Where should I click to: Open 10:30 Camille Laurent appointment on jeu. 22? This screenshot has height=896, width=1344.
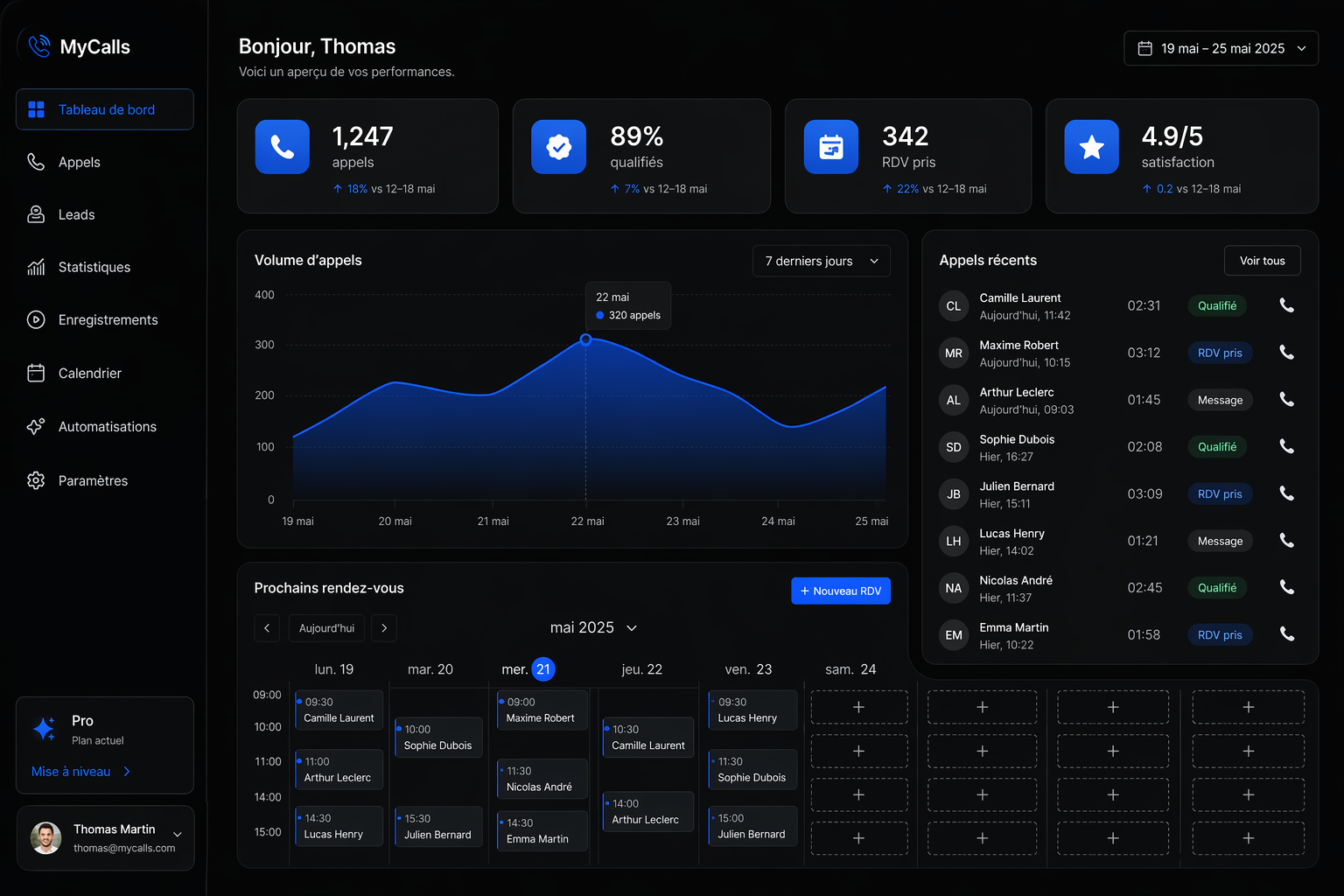point(648,737)
